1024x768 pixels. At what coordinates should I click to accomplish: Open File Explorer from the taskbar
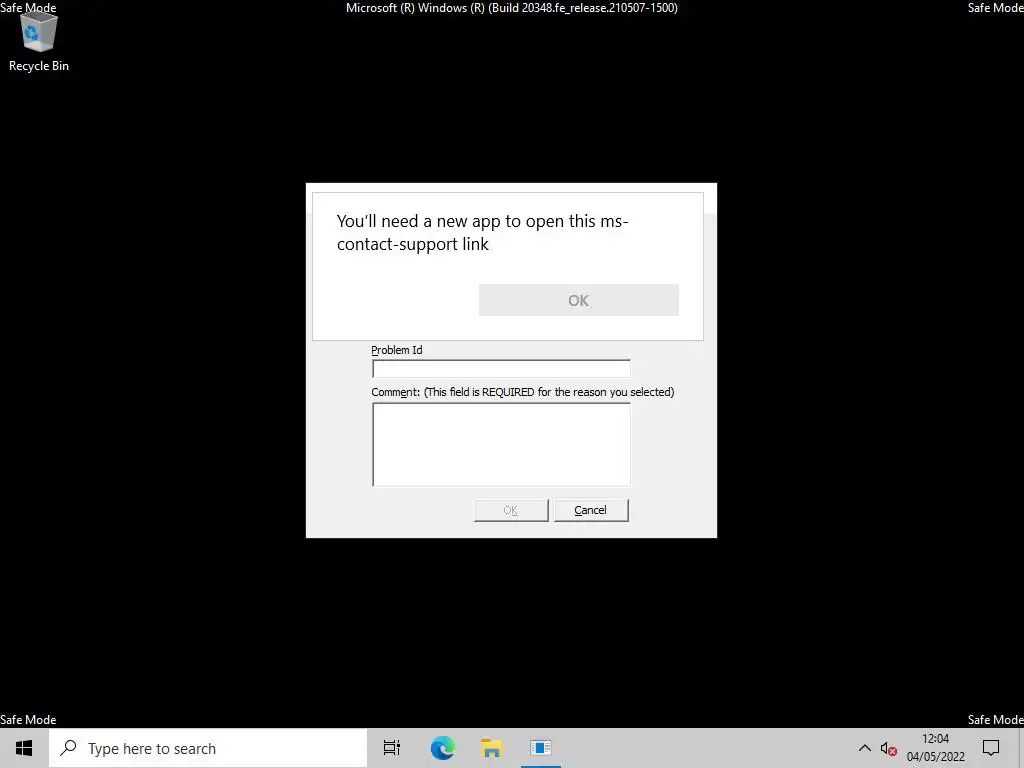tap(491, 748)
